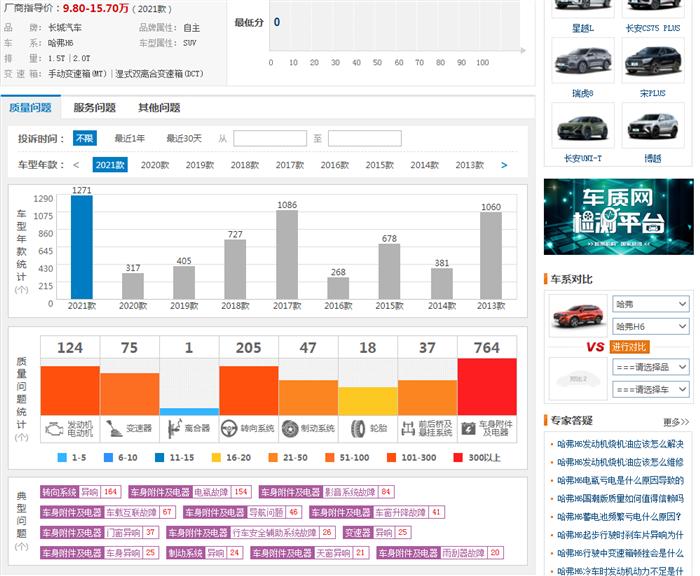Click the red 哈弗H6 comparison car image
This screenshot has height=576, width=700.
coord(578,316)
